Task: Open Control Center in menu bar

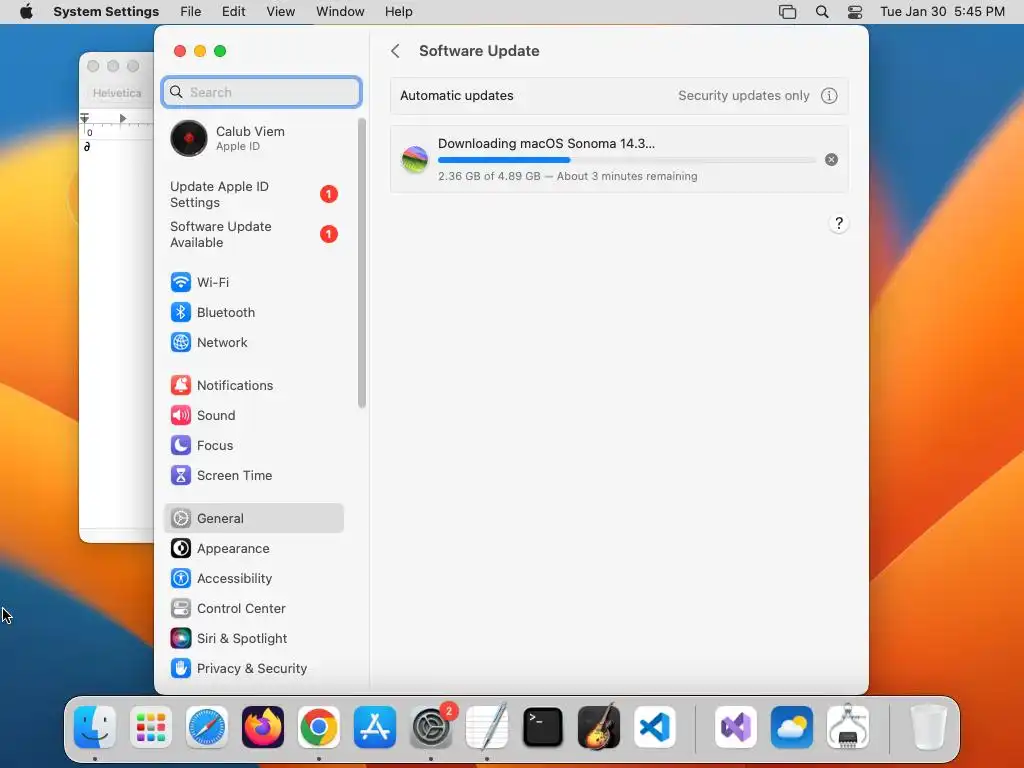Action: [855, 12]
